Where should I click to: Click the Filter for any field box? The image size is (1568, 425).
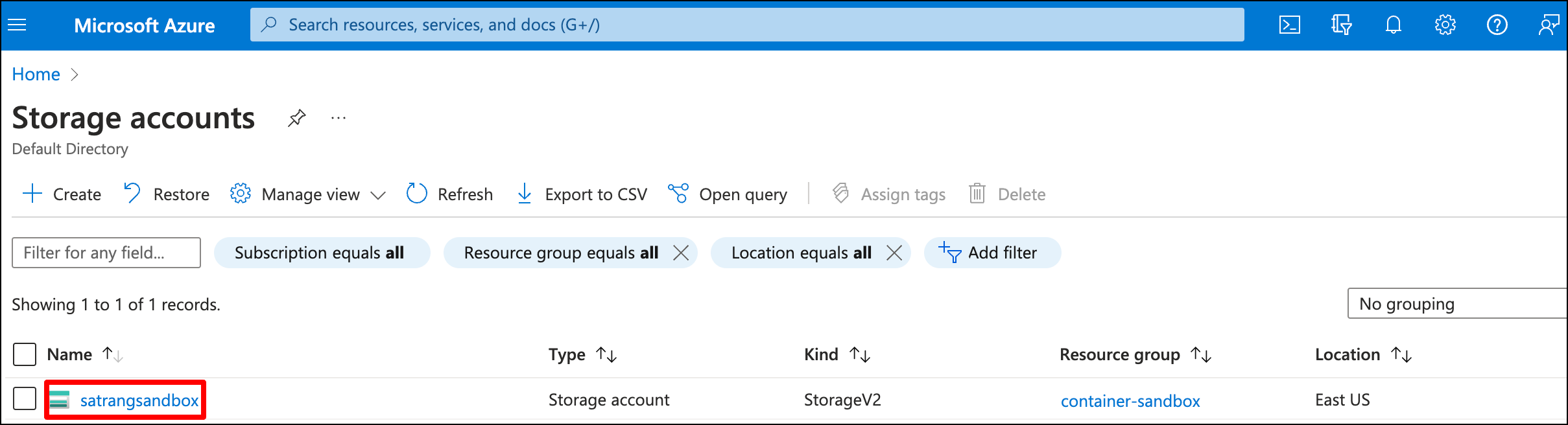(x=106, y=253)
